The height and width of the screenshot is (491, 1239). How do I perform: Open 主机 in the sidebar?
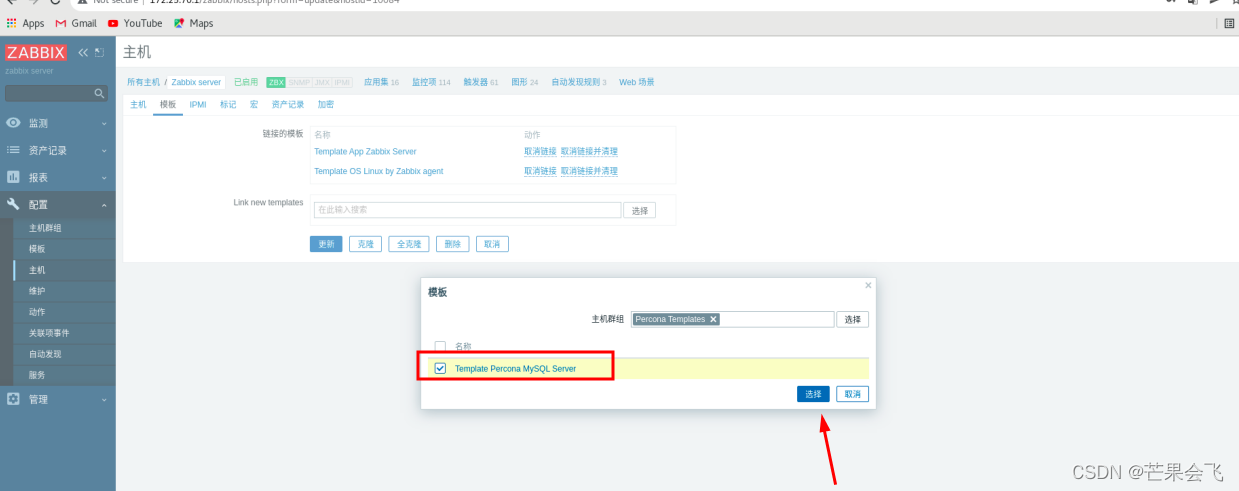point(37,270)
